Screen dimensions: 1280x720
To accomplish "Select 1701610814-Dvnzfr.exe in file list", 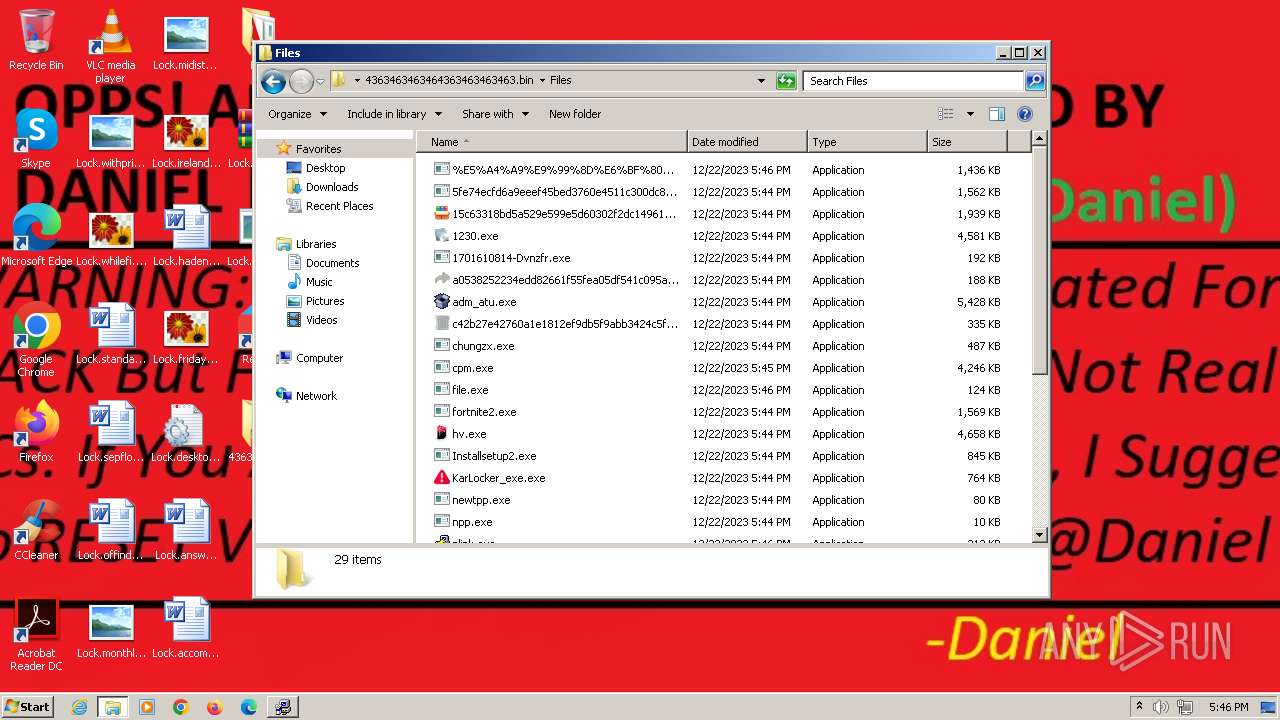I will tap(511, 258).
